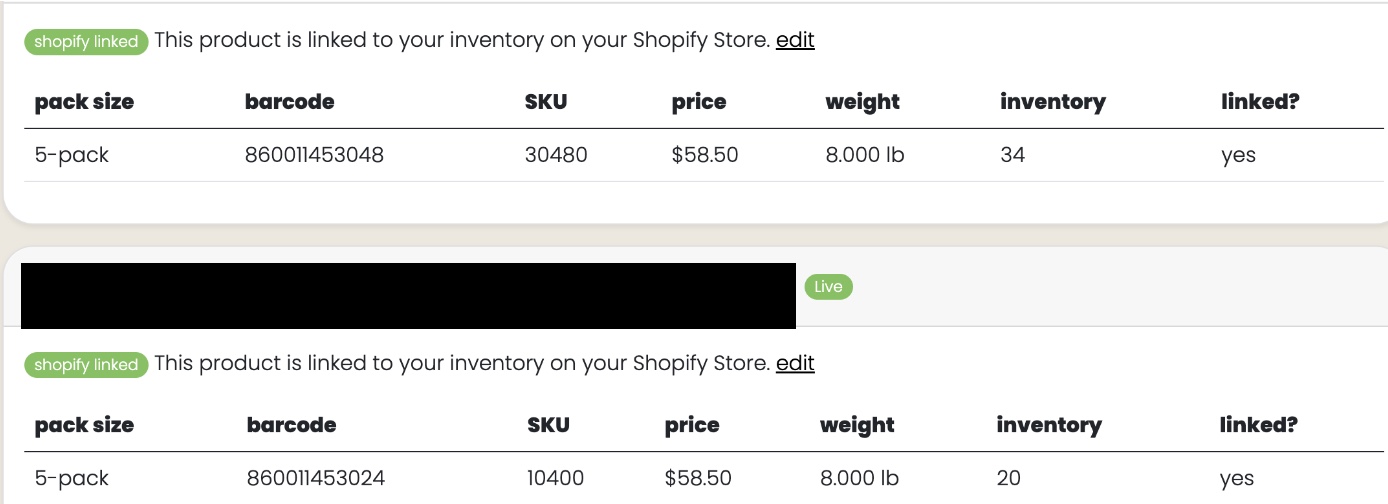This screenshot has height=504, width=1388.
Task: Click the green Live status badge
Action: (828, 287)
